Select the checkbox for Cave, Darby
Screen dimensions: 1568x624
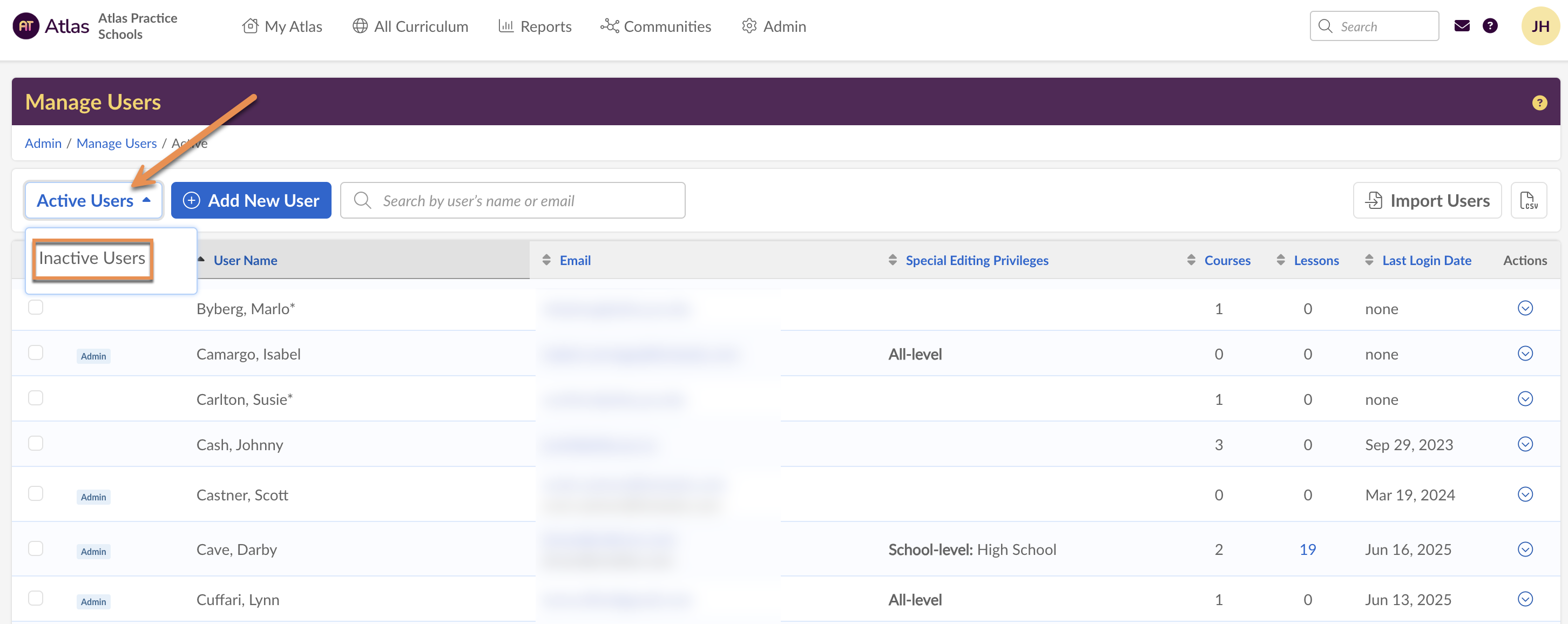pyautogui.click(x=36, y=548)
